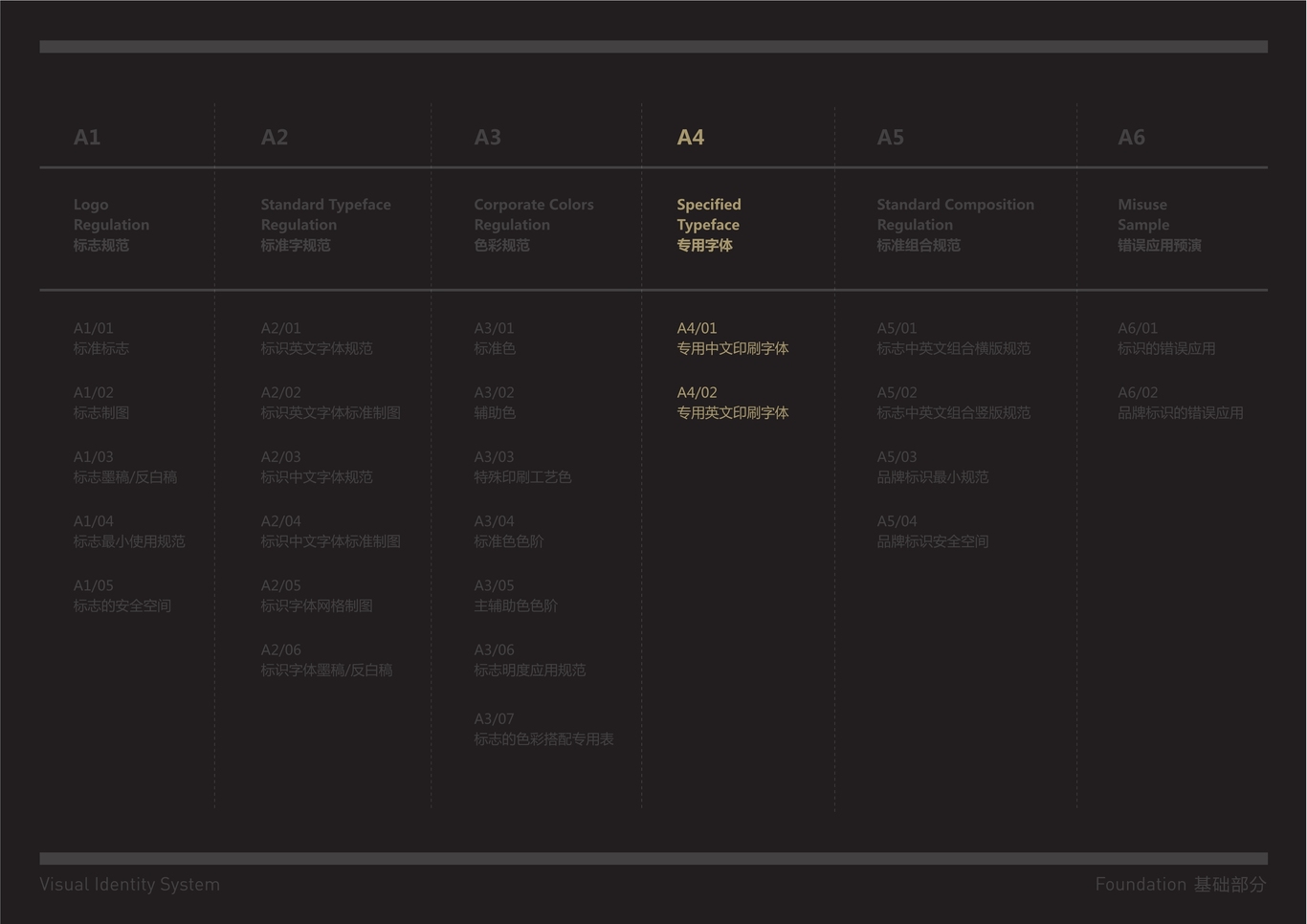This screenshot has width=1307, height=924.
Task: Open entry A3/06 标志明度应用规范
Action: 530,660
